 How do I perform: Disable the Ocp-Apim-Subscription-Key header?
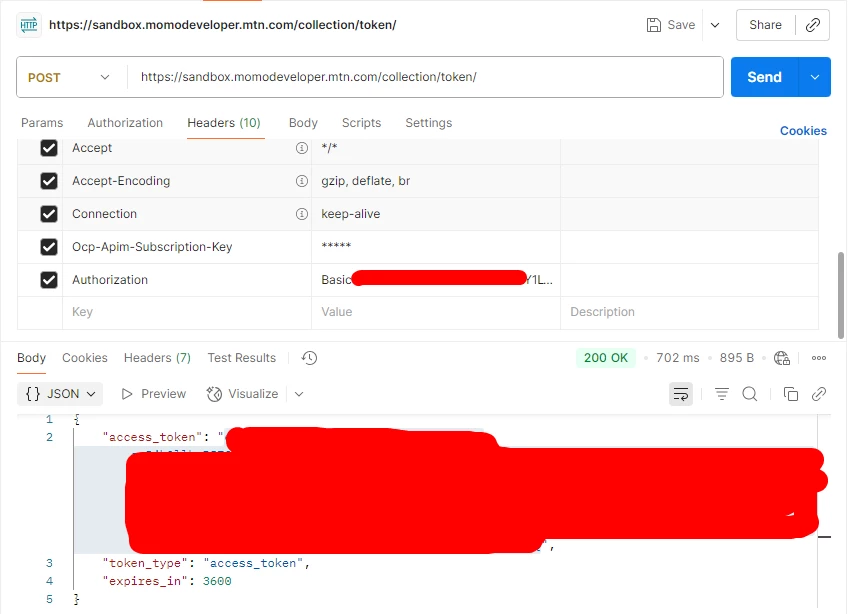(49, 247)
